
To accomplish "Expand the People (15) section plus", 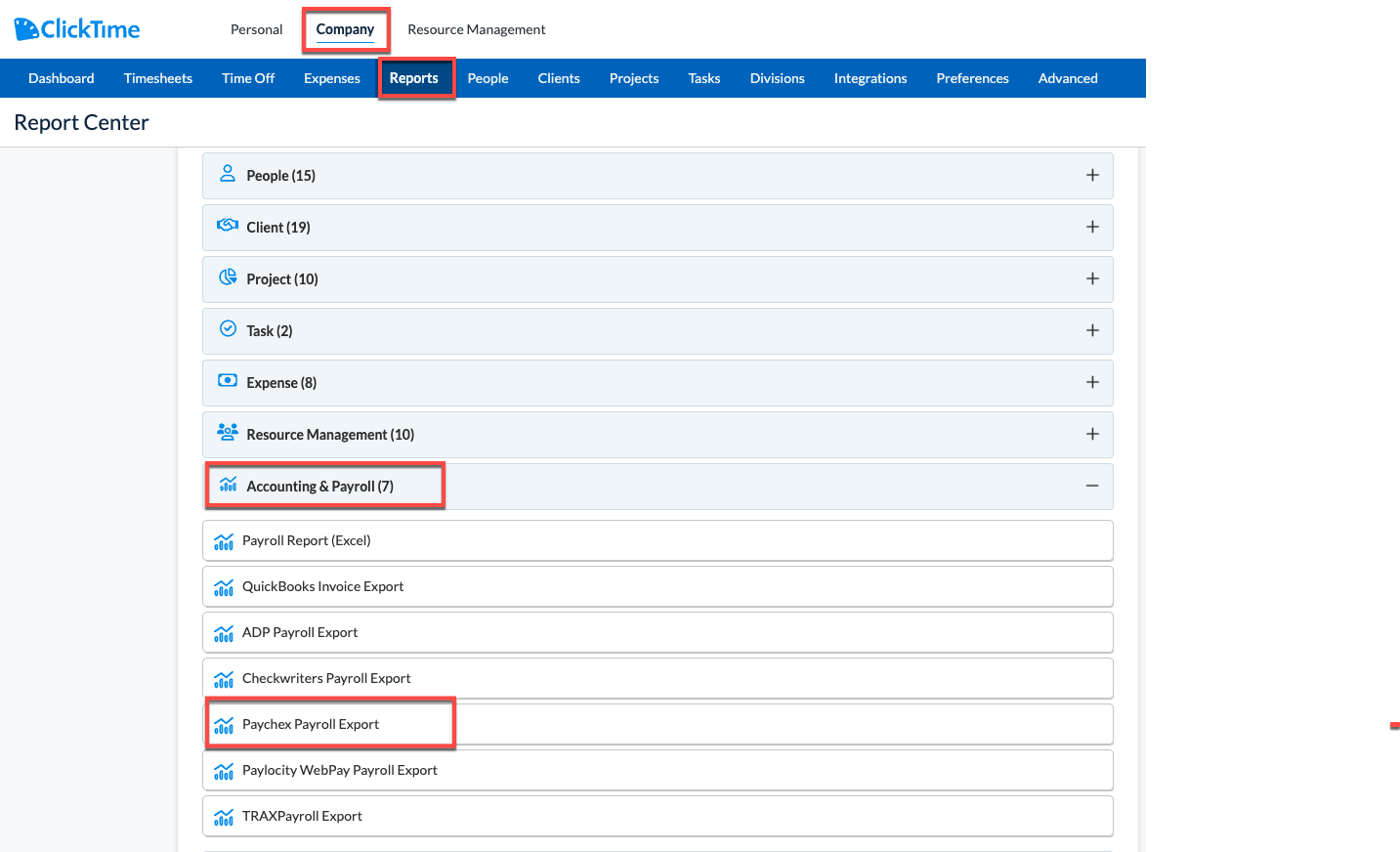I will 1092,175.
